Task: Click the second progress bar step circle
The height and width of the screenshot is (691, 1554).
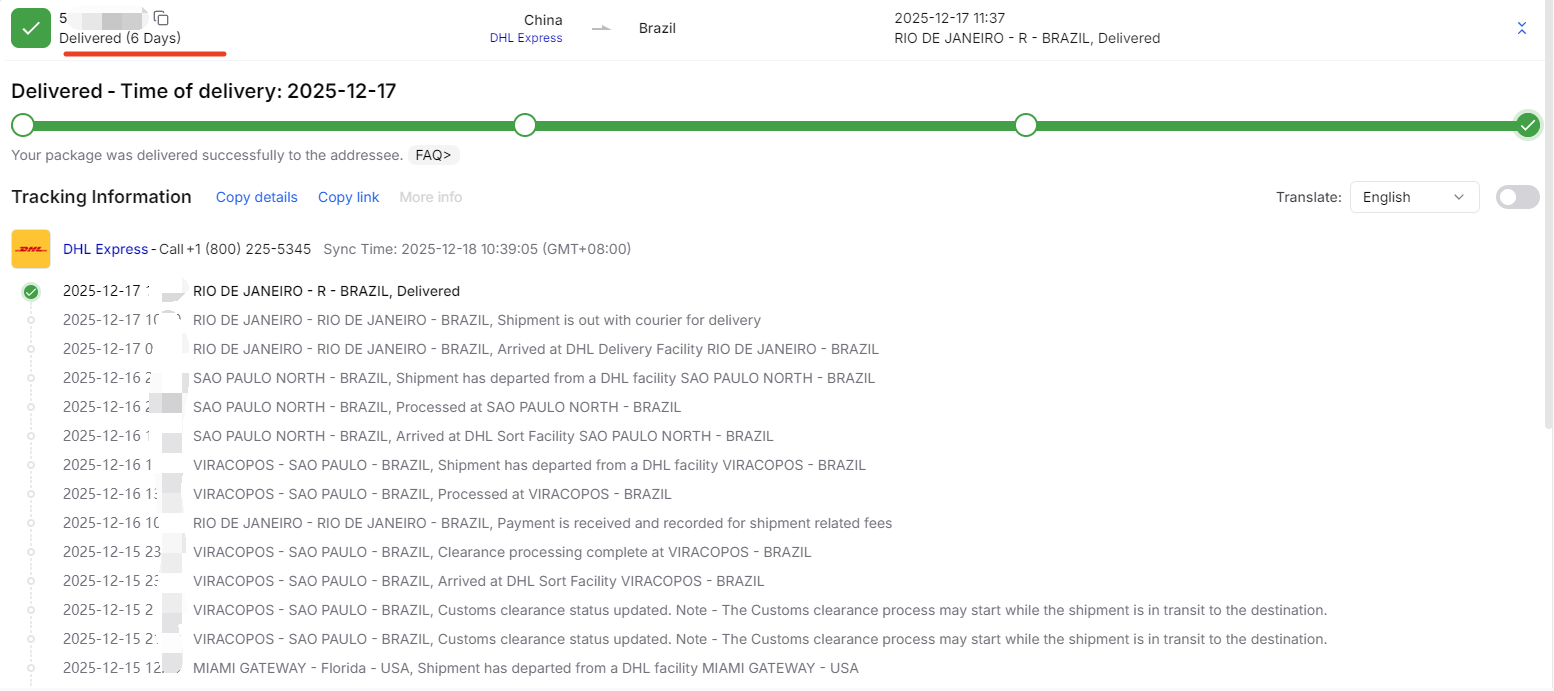Action: tap(525, 125)
